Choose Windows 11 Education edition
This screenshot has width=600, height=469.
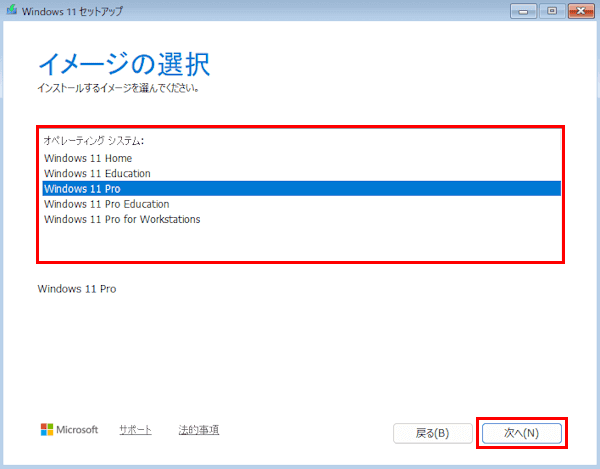(x=301, y=173)
